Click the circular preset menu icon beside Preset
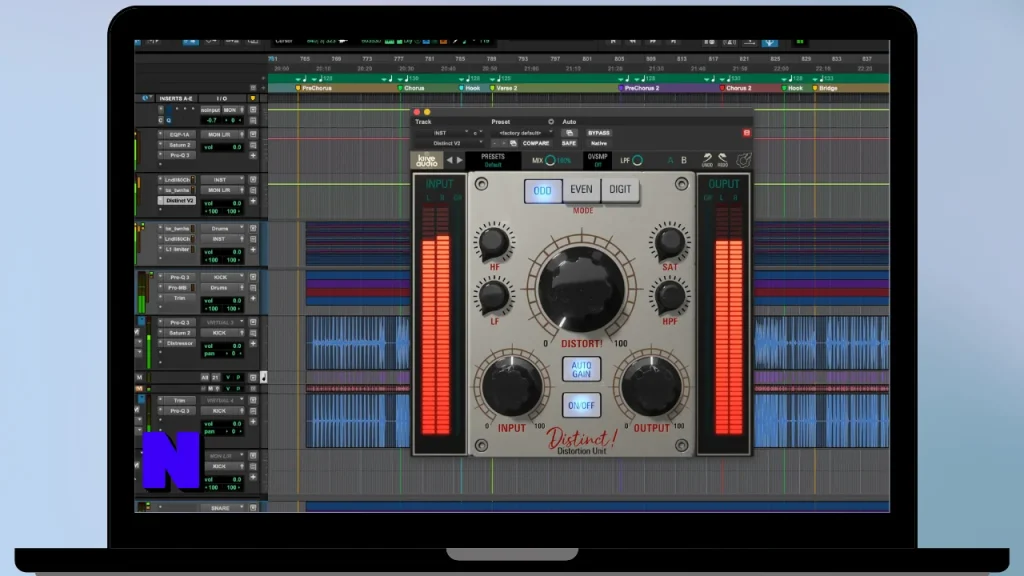 [551, 121]
